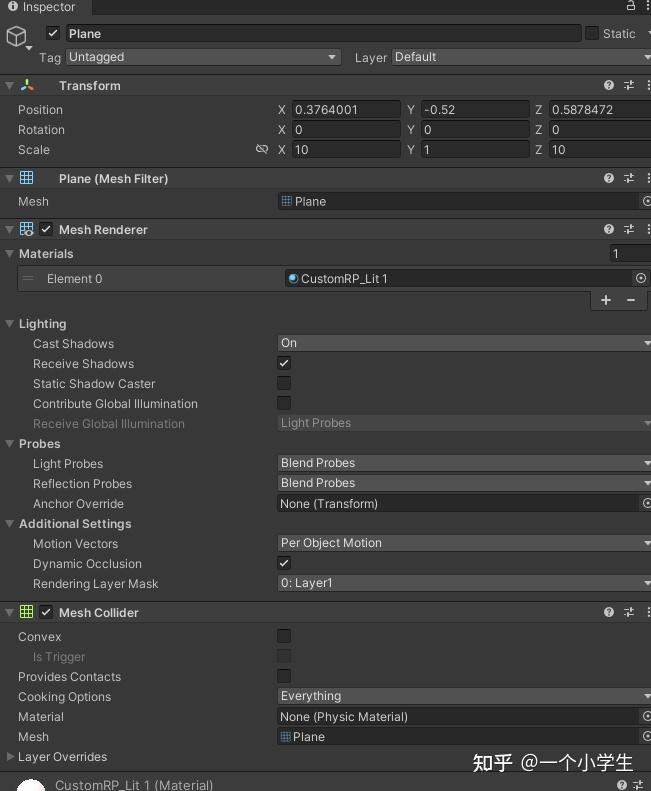Open the Mesh Collider help icon
The image size is (651, 791).
point(609,612)
